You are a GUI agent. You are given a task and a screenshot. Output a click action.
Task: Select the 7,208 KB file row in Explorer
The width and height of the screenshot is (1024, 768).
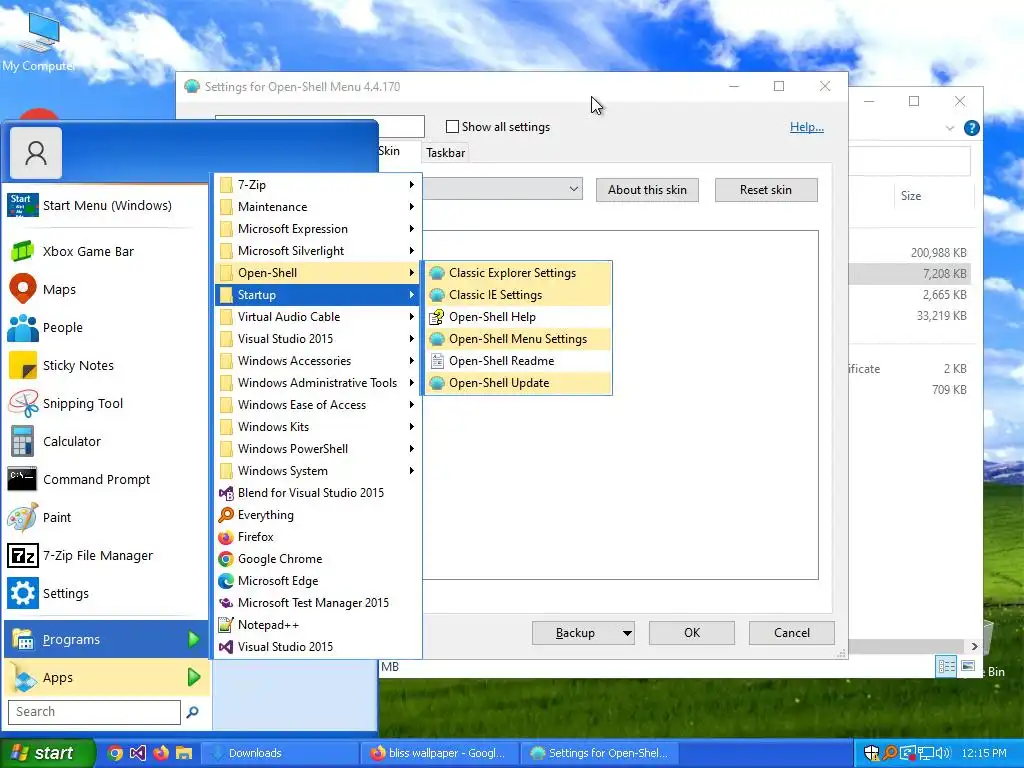910,274
